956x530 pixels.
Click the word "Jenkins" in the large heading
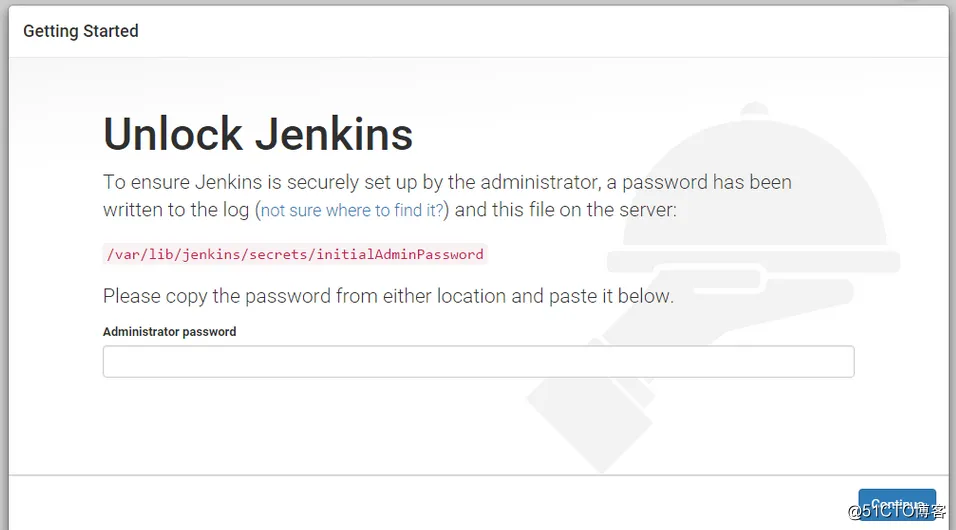(x=334, y=134)
